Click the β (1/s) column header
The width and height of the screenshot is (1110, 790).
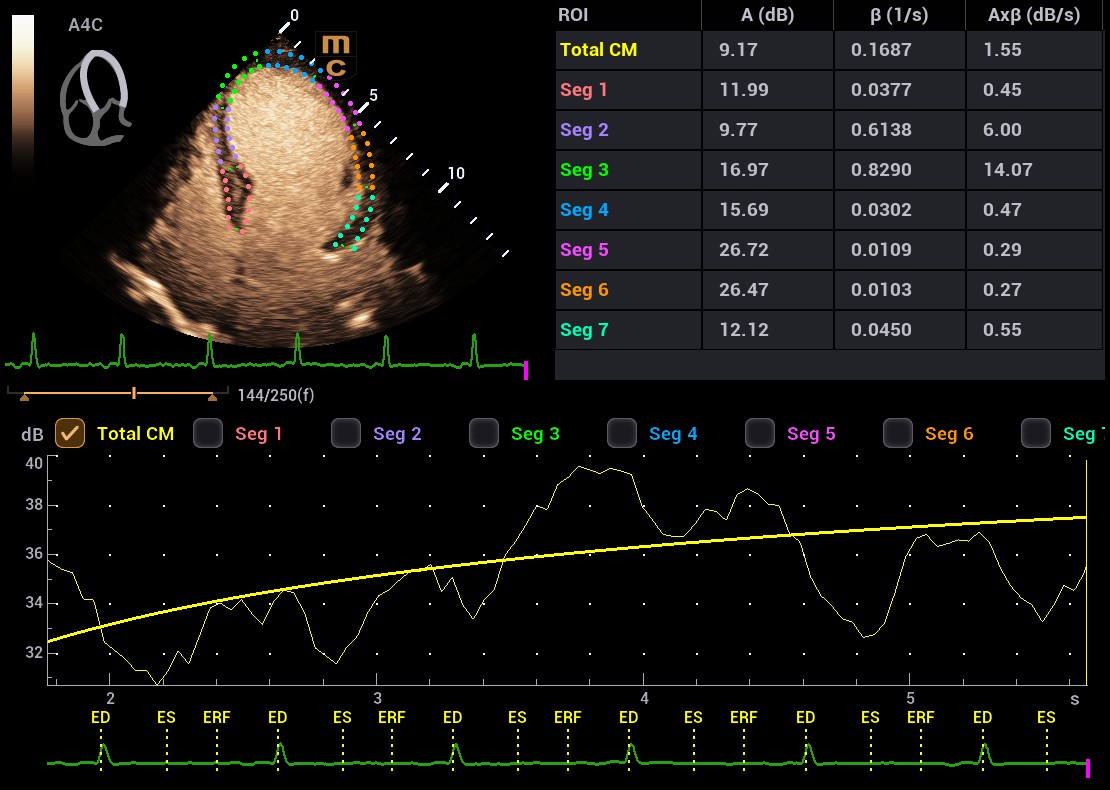coord(899,15)
